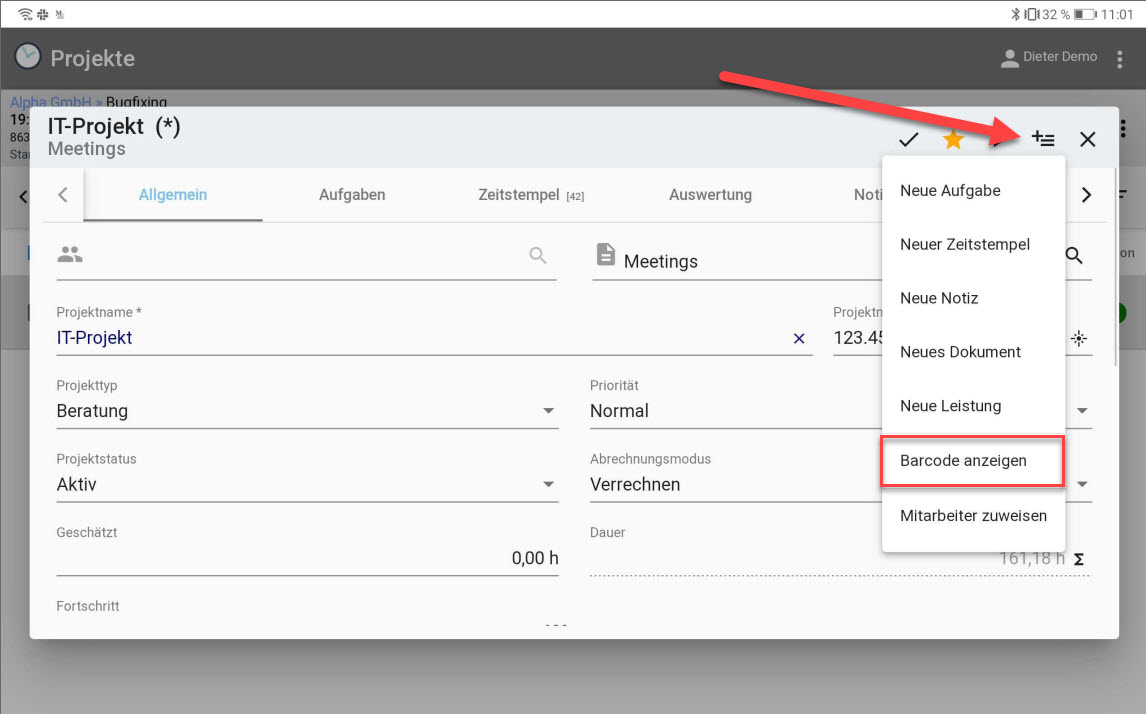Switch to the Allgemein tab
This screenshot has height=714, width=1146.
point(173,195)
